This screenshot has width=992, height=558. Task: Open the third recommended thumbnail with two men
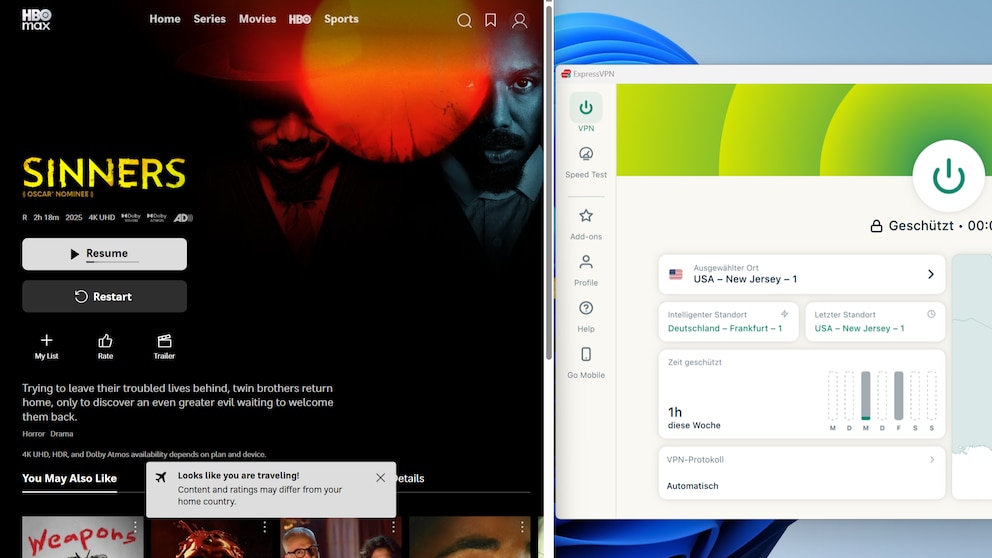point(341,537)
